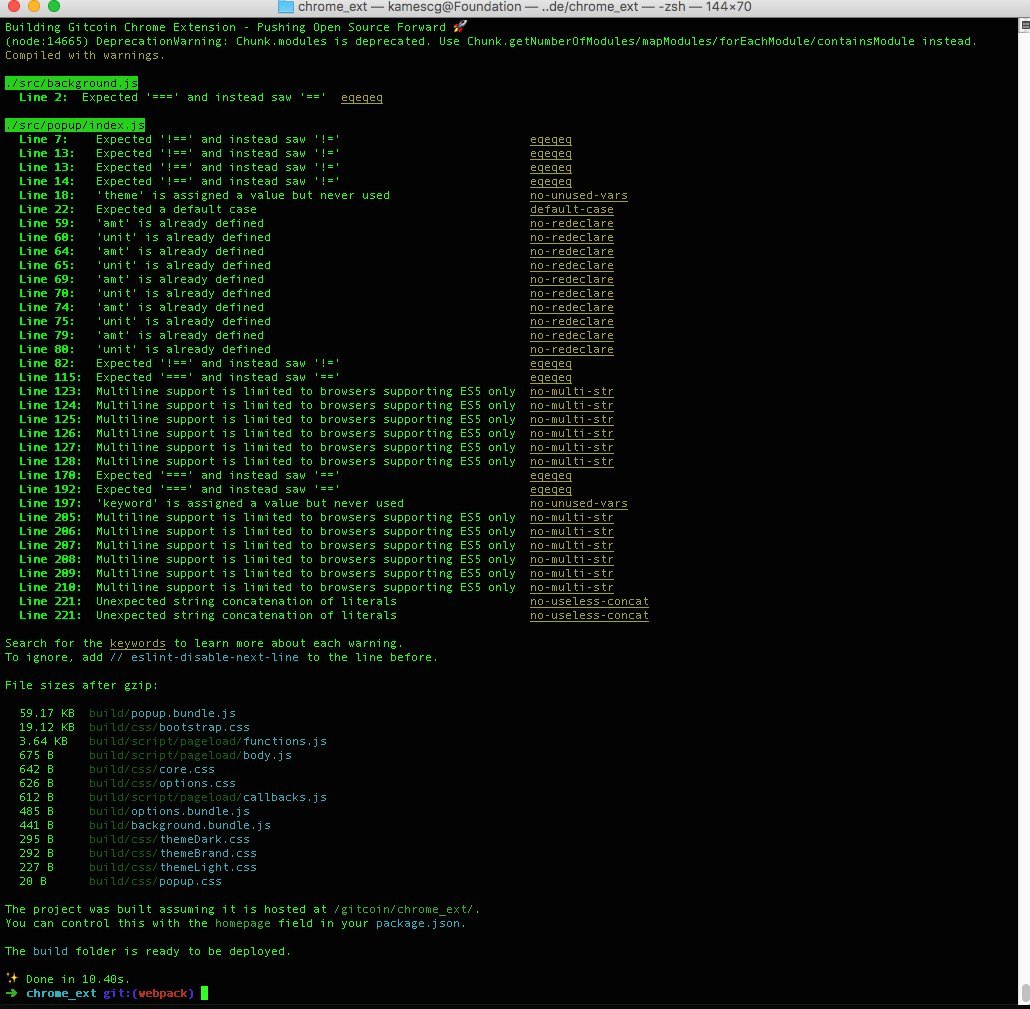The width and height of the screenshot is (1030, 1009).
Task: Open no-redeclare link on Line 64
Action: (x=571, y=251)
